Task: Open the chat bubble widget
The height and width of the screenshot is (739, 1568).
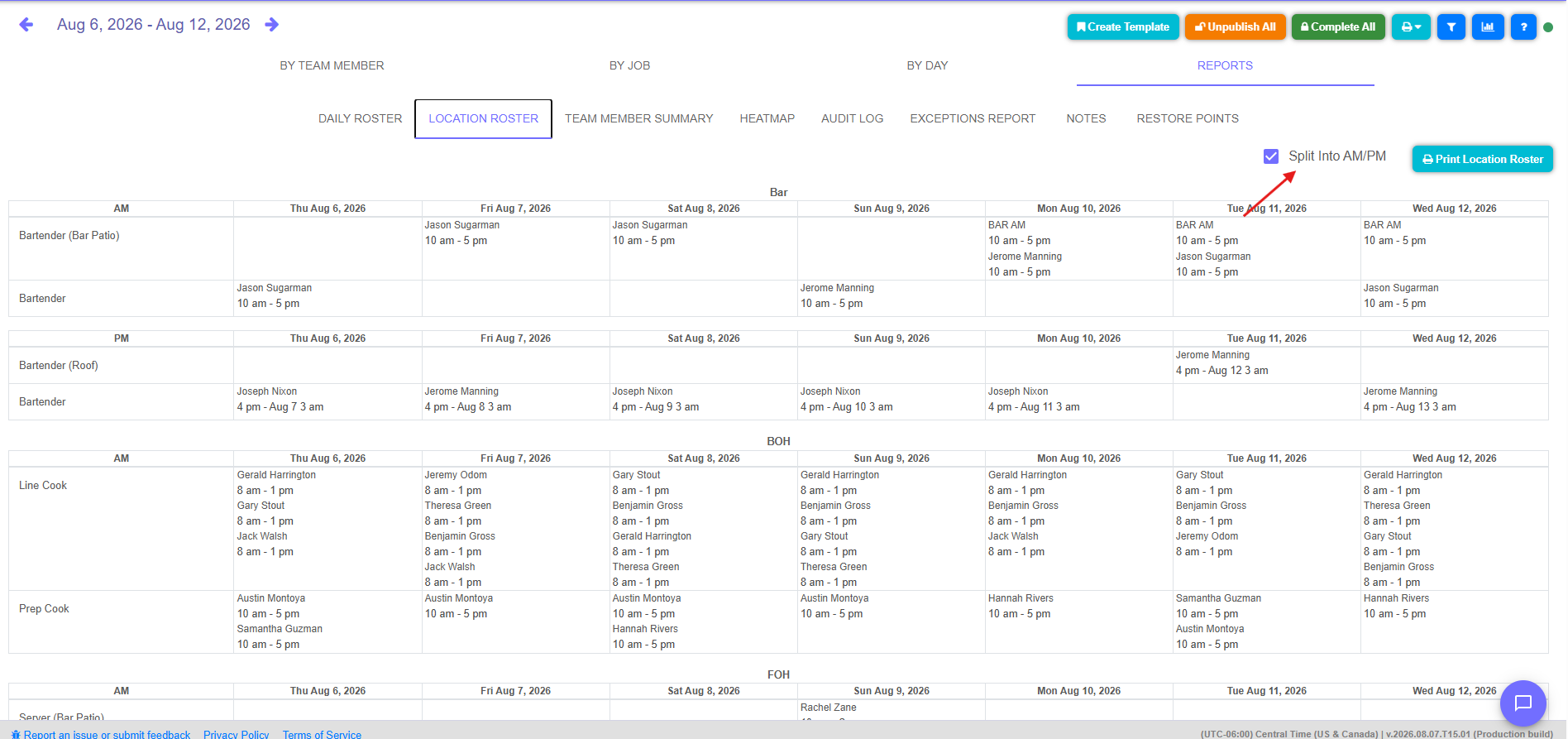Action: (x=1523, y=703)
